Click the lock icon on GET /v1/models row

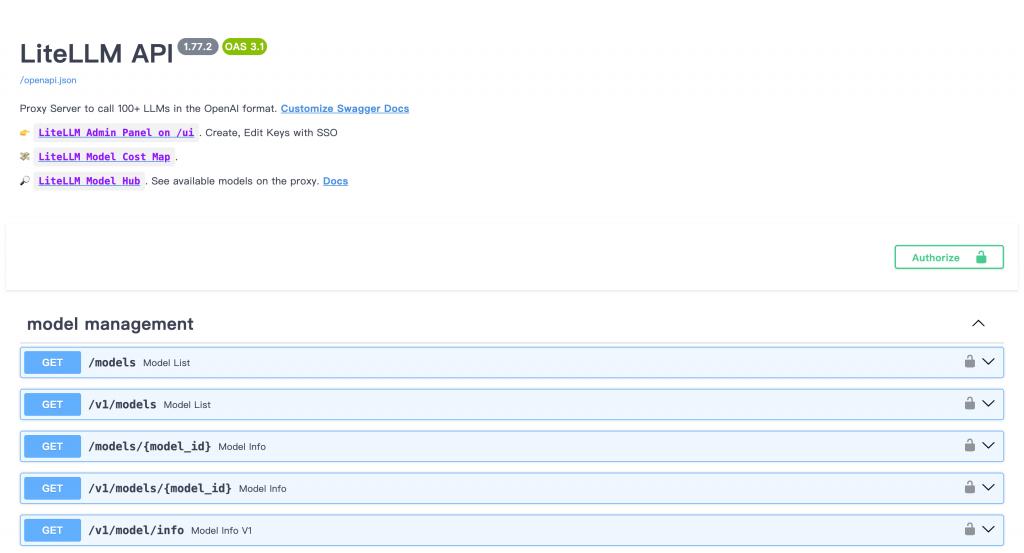(970, 403)
